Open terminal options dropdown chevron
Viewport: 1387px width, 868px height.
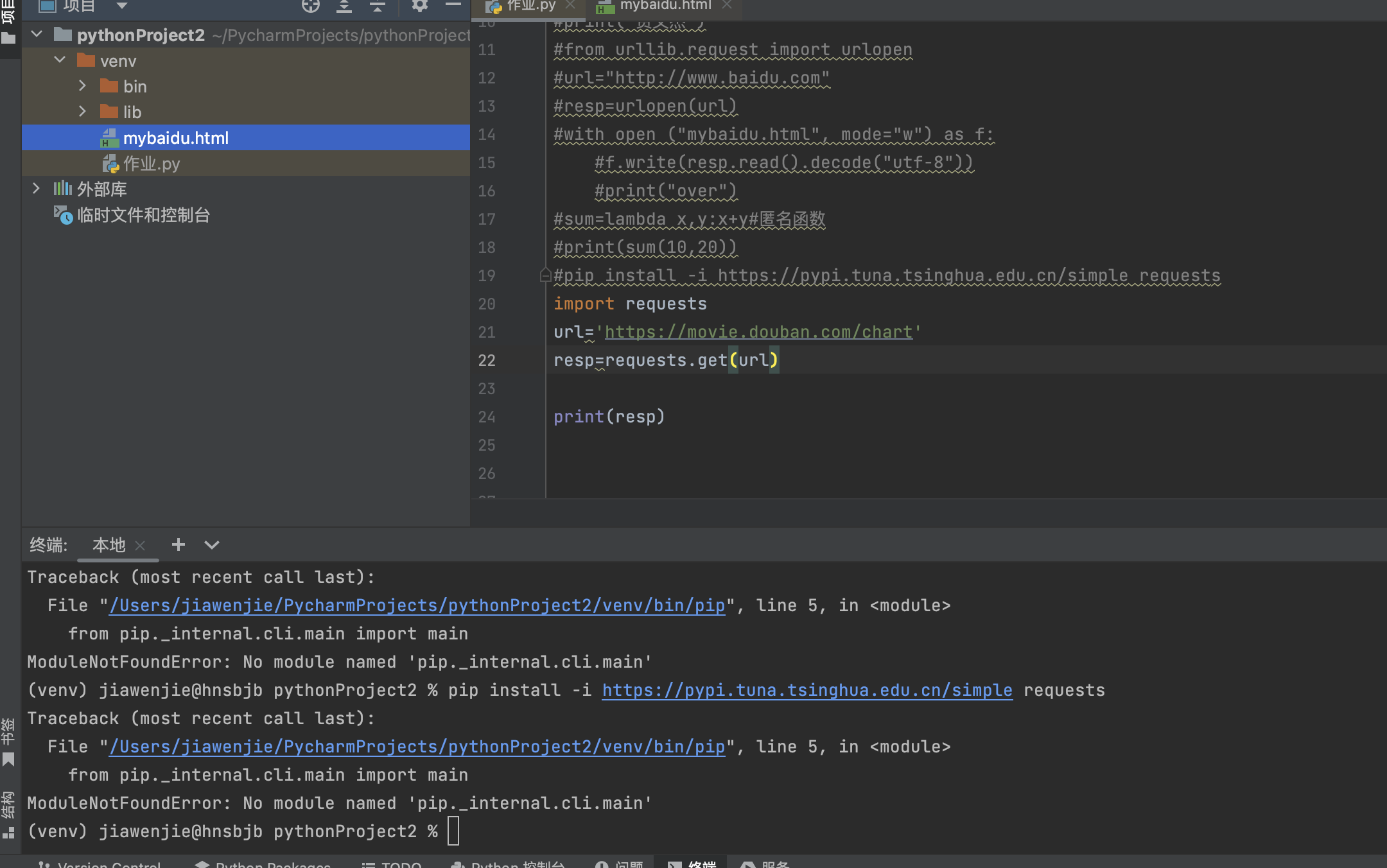click(x=212, y=545)
